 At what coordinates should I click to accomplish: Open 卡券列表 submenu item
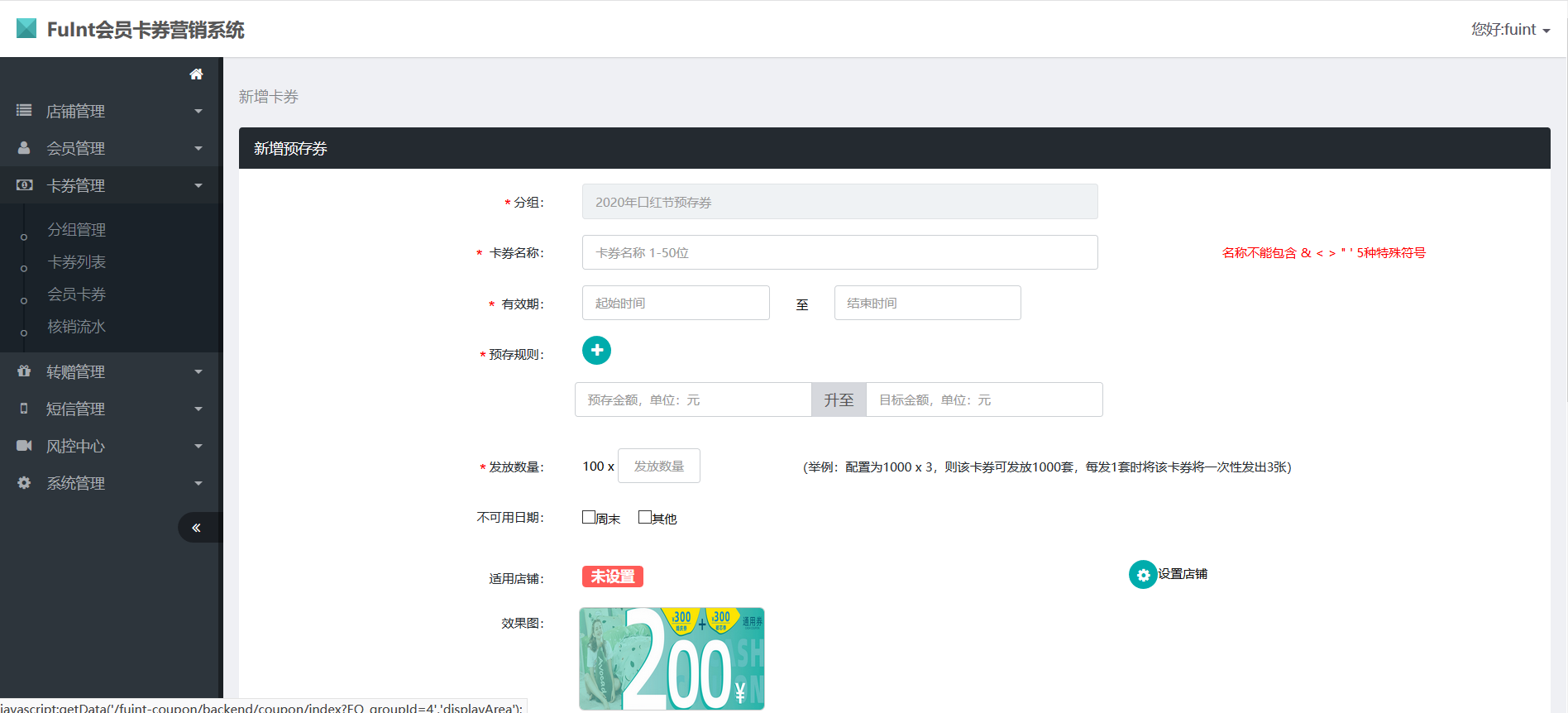(77, 262)
